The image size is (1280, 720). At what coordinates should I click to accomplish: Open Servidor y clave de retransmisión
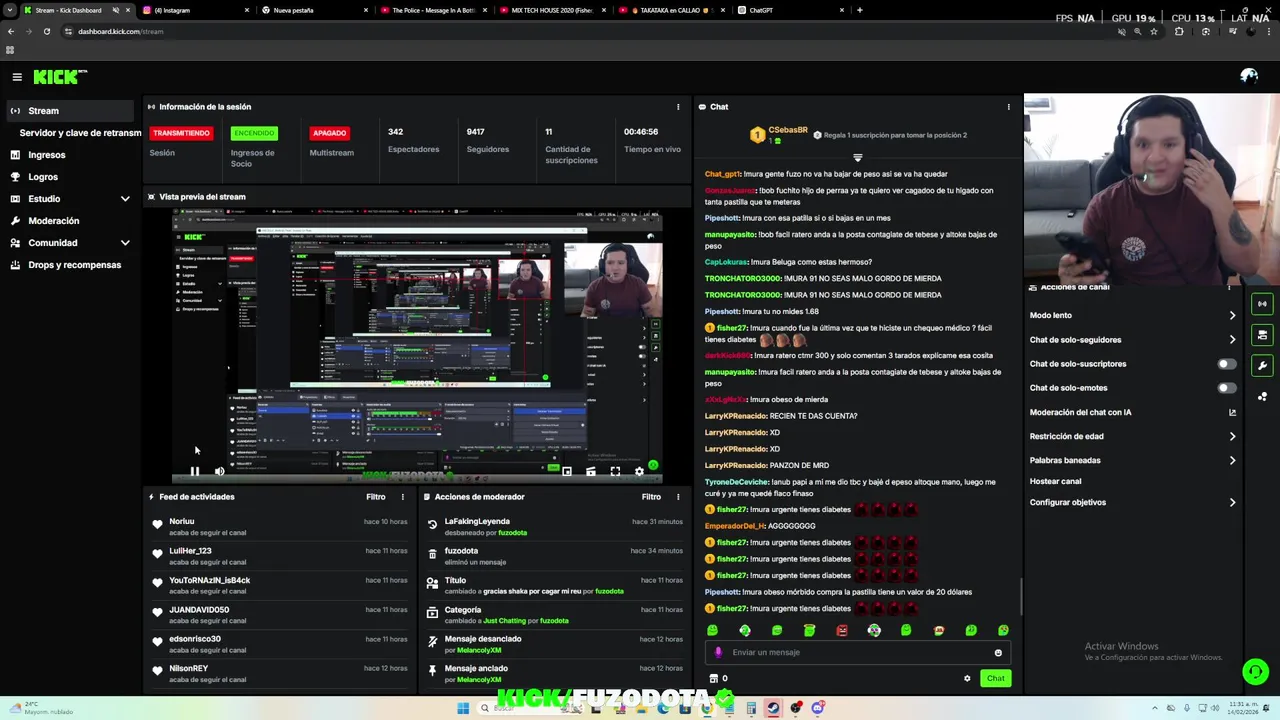click(x=80, y=133)
